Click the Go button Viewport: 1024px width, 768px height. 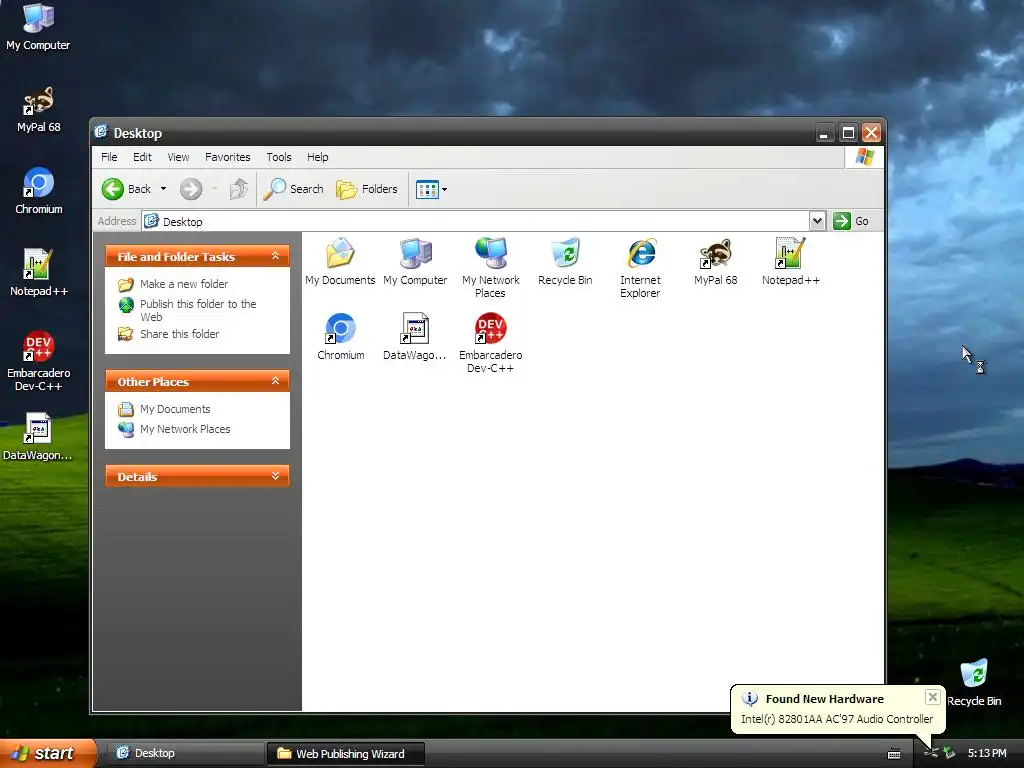pyautogui.click(x=851, y=221)
